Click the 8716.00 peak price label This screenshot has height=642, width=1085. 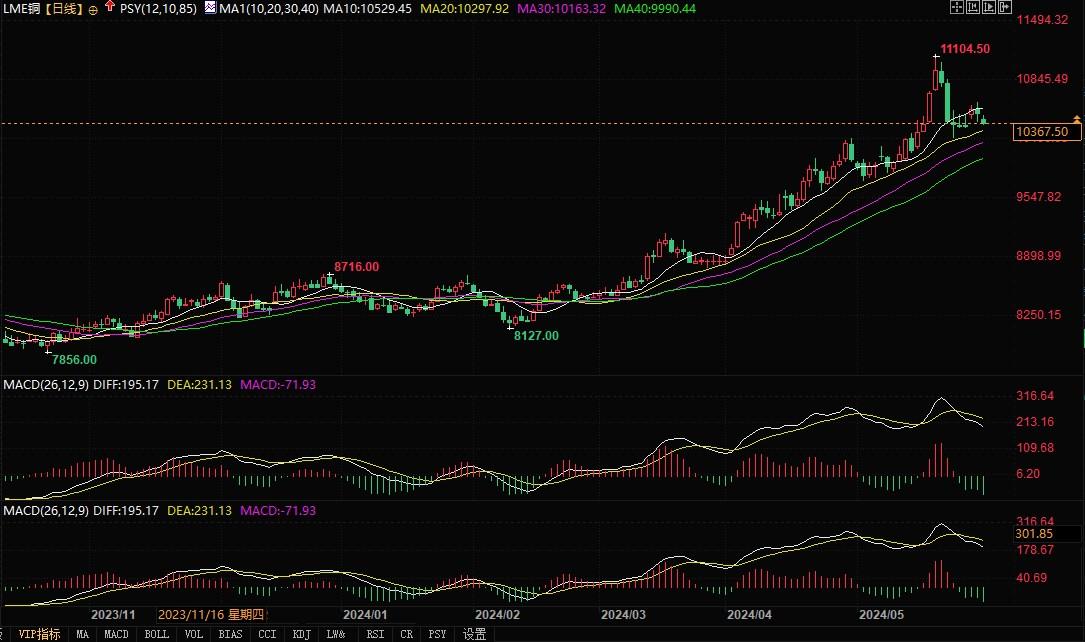click(356, 266)
